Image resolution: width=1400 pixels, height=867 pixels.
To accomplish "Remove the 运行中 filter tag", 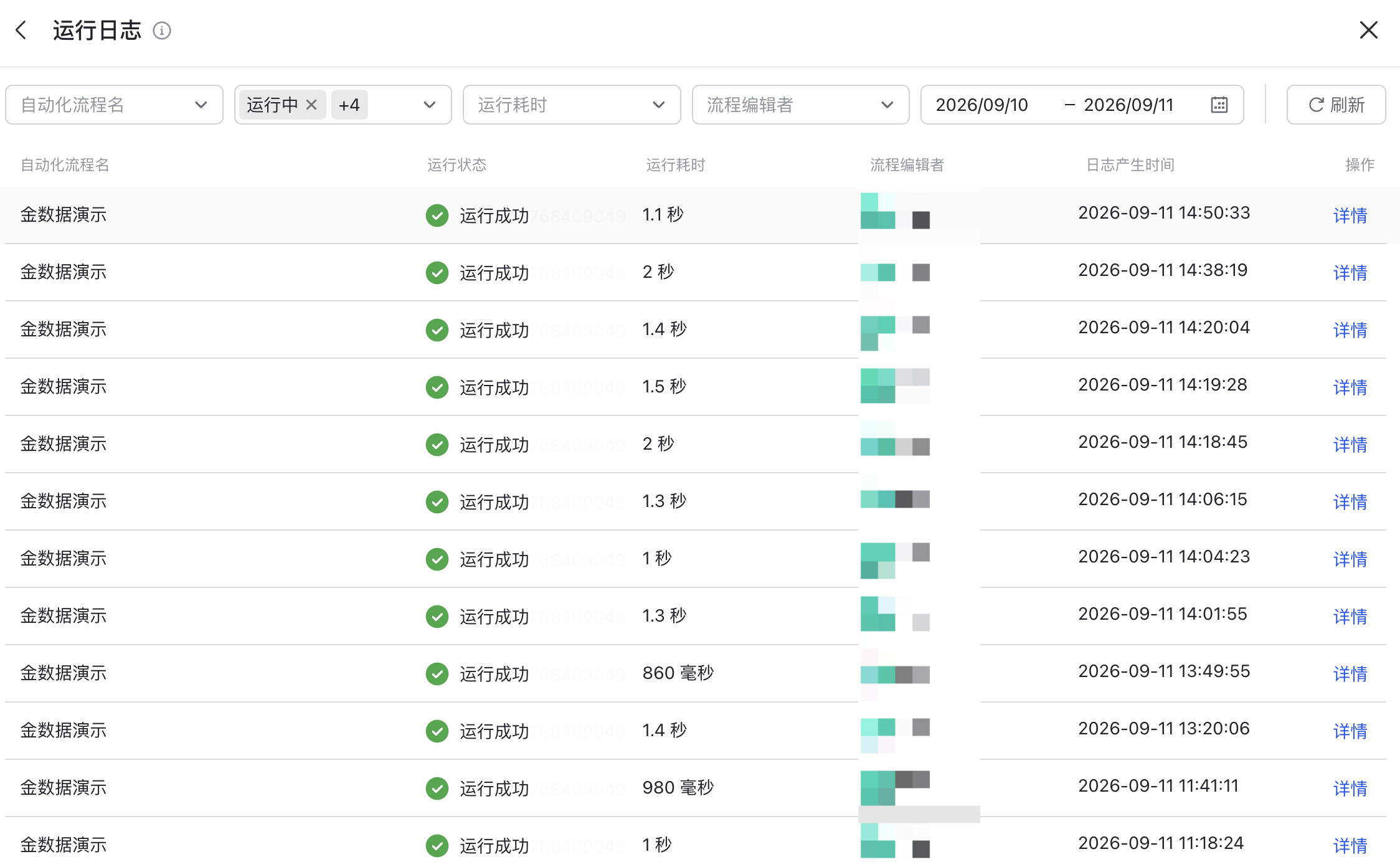I will pyautogui.click(x=311, y=105).
